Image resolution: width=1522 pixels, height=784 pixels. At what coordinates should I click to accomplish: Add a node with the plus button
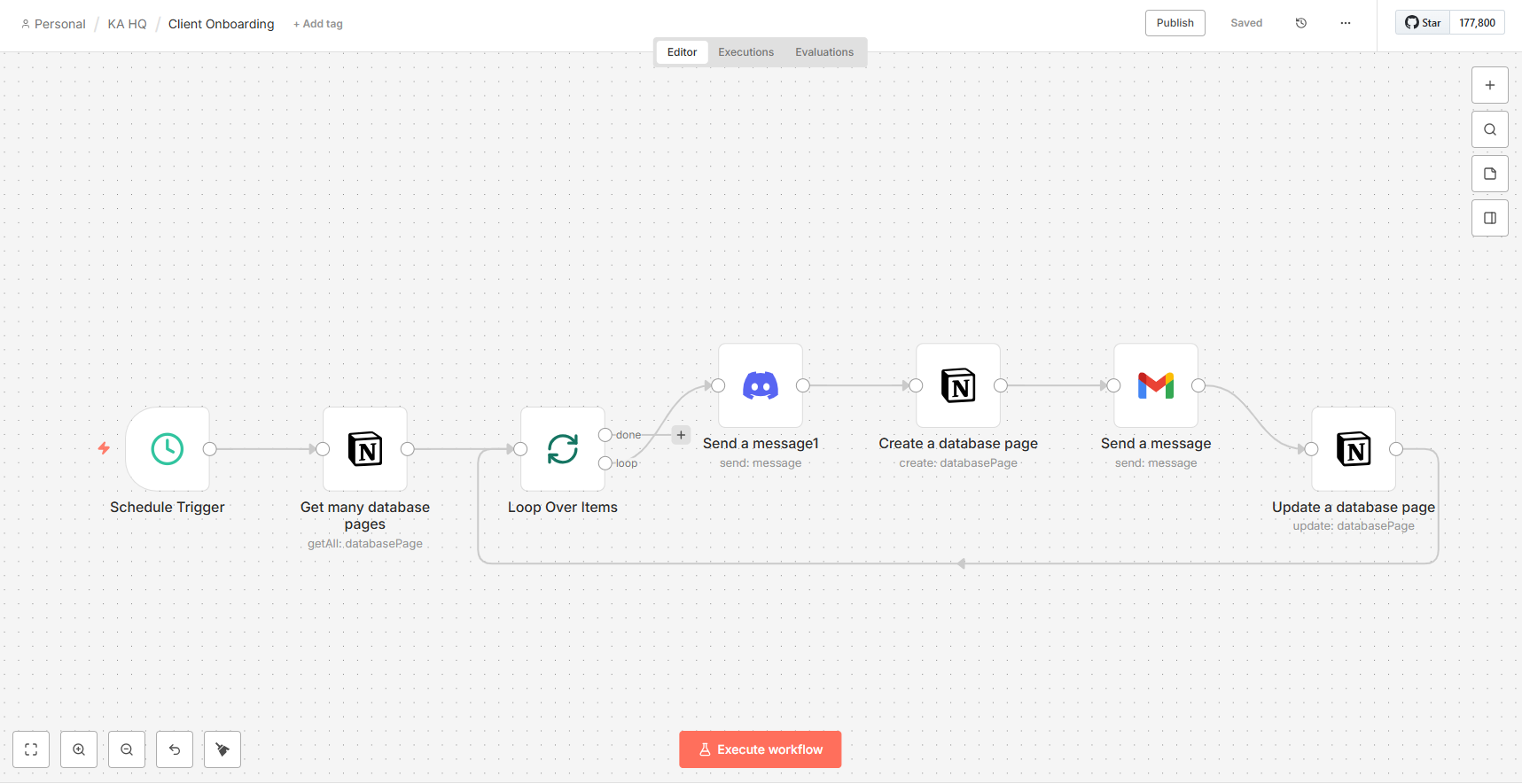(x=1490, y=86)
